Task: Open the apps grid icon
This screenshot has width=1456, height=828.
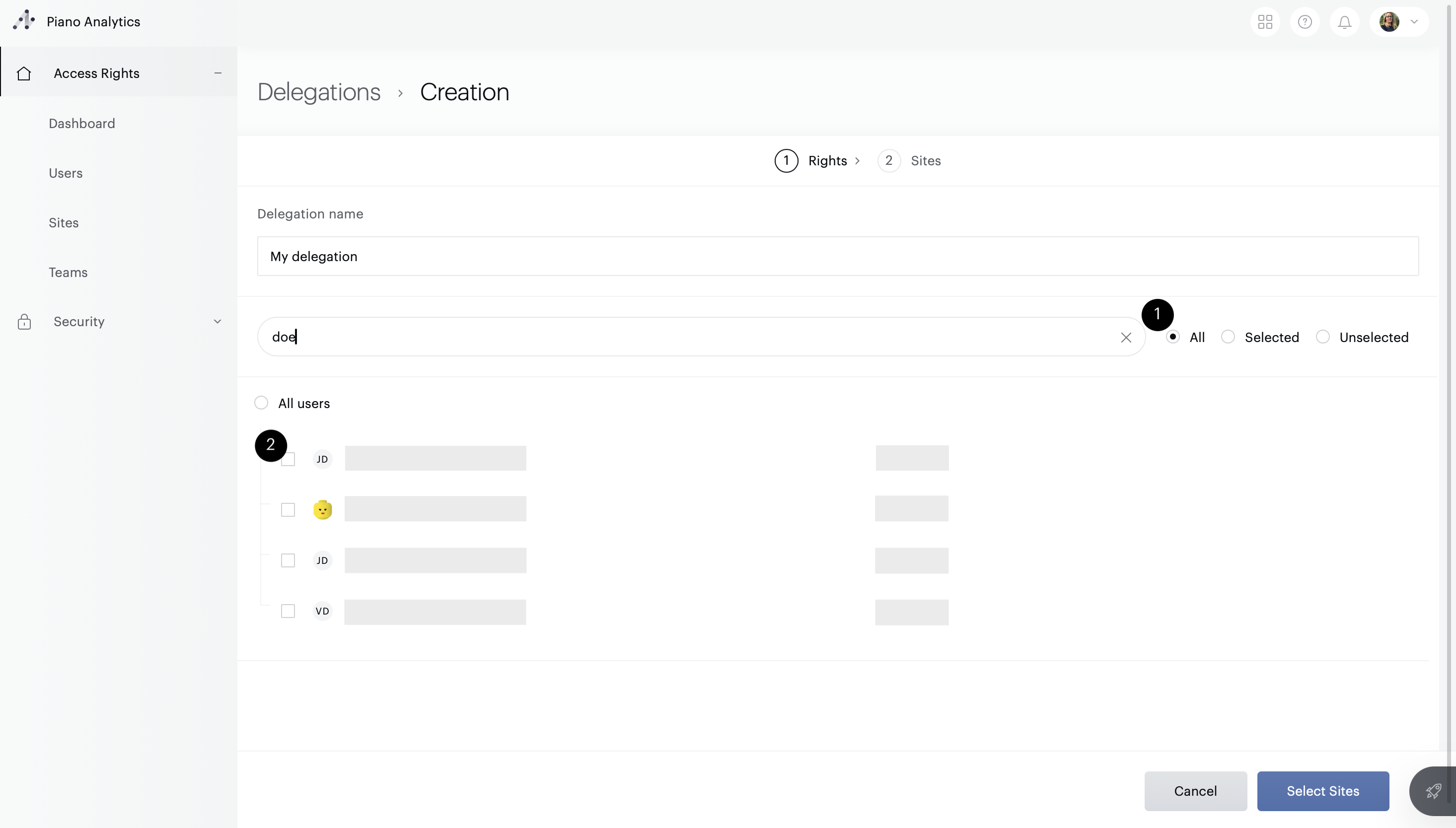Action: tap(1265, 22)
